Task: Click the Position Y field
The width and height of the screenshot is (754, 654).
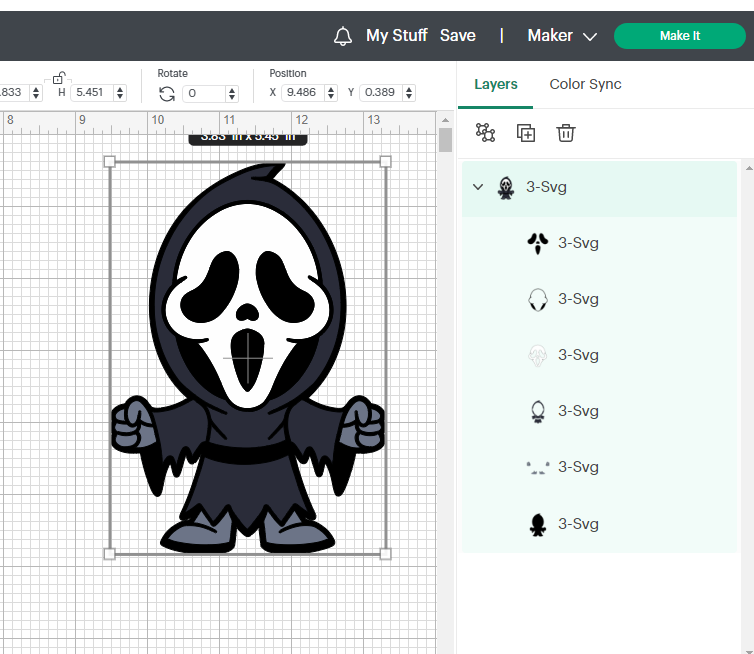Action: click(381, 92)
